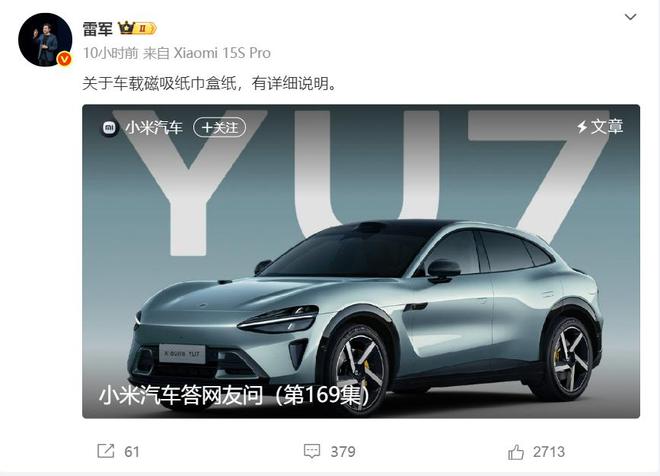Click the Xiaomi Mi logo icon
The height and width of the screenshot is (476, 660).
[109, 127]
